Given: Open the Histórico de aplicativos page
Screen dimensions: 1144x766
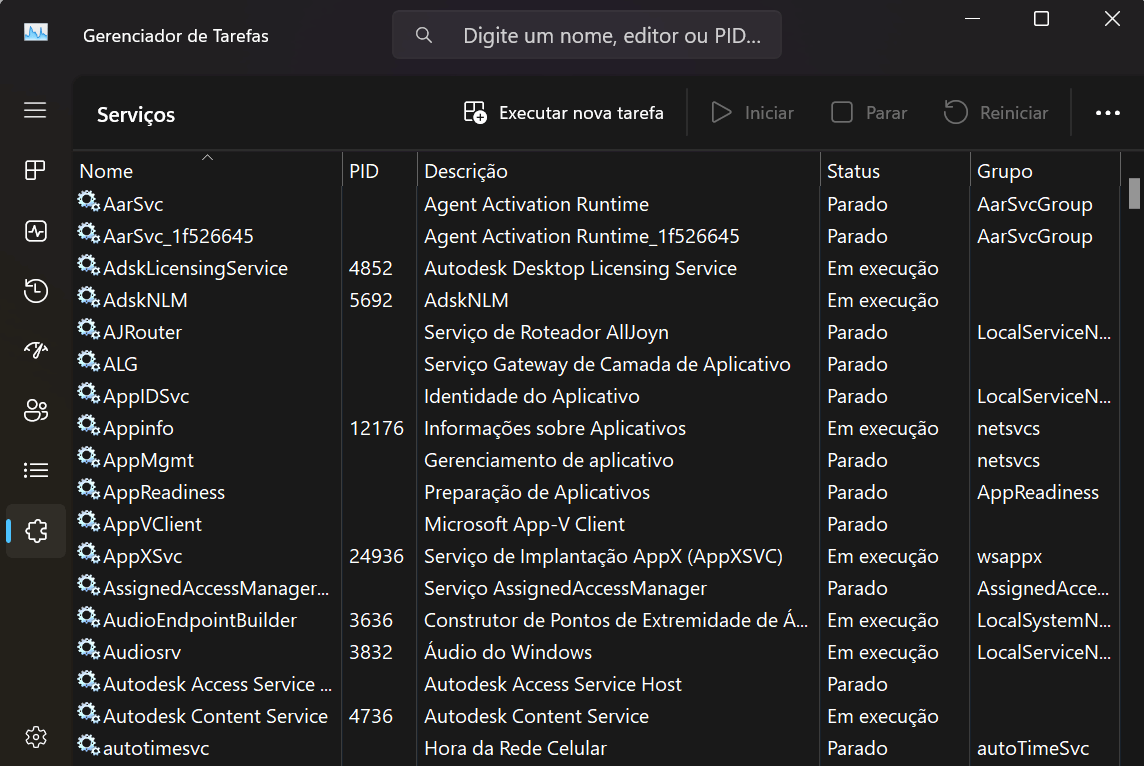Looking at the screenshot, I should (35, 291).
